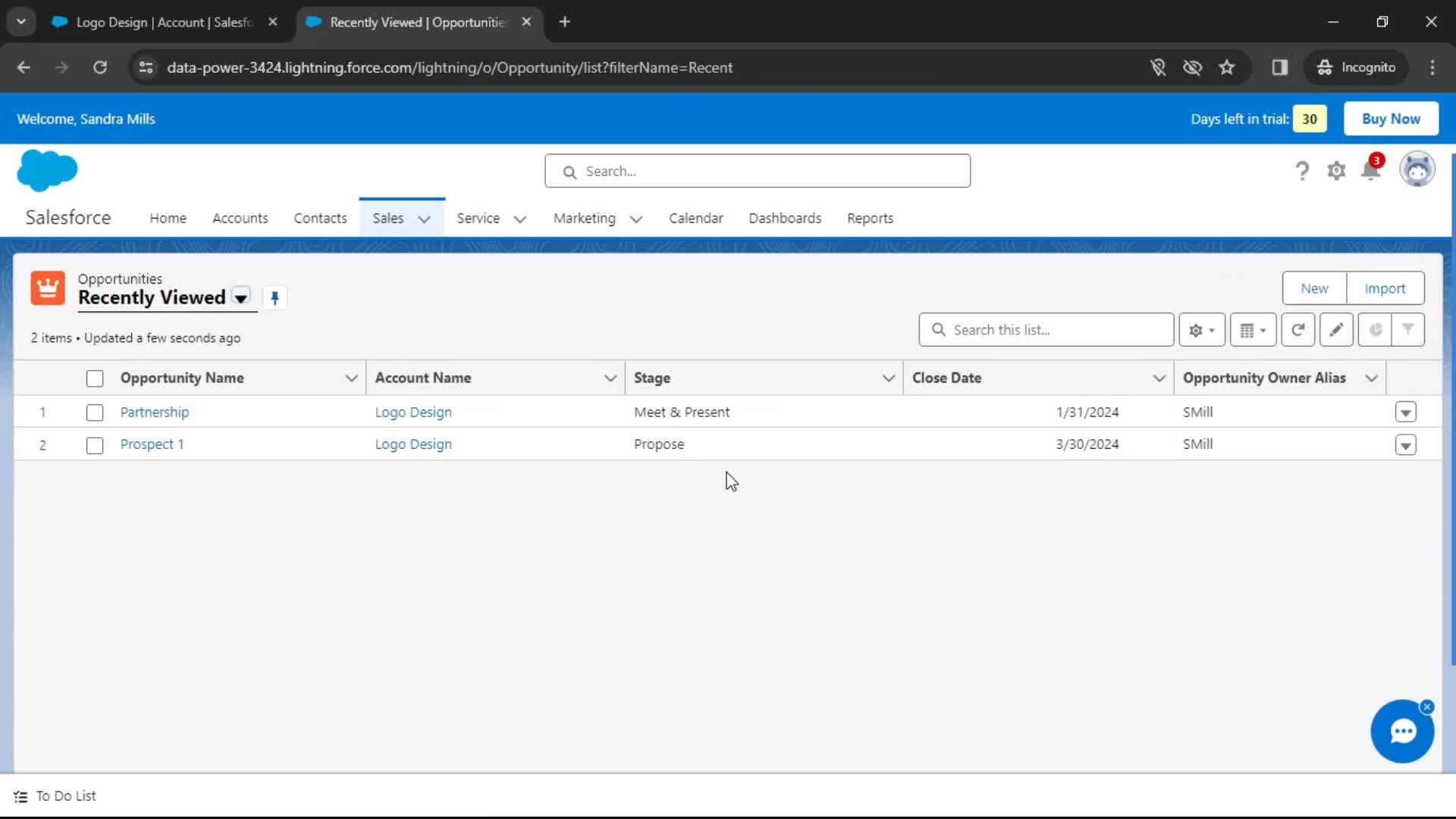Click the days left in trial badge 30
The width and height of the screenshot is (1456, 819).
(x=1310, y=119)
